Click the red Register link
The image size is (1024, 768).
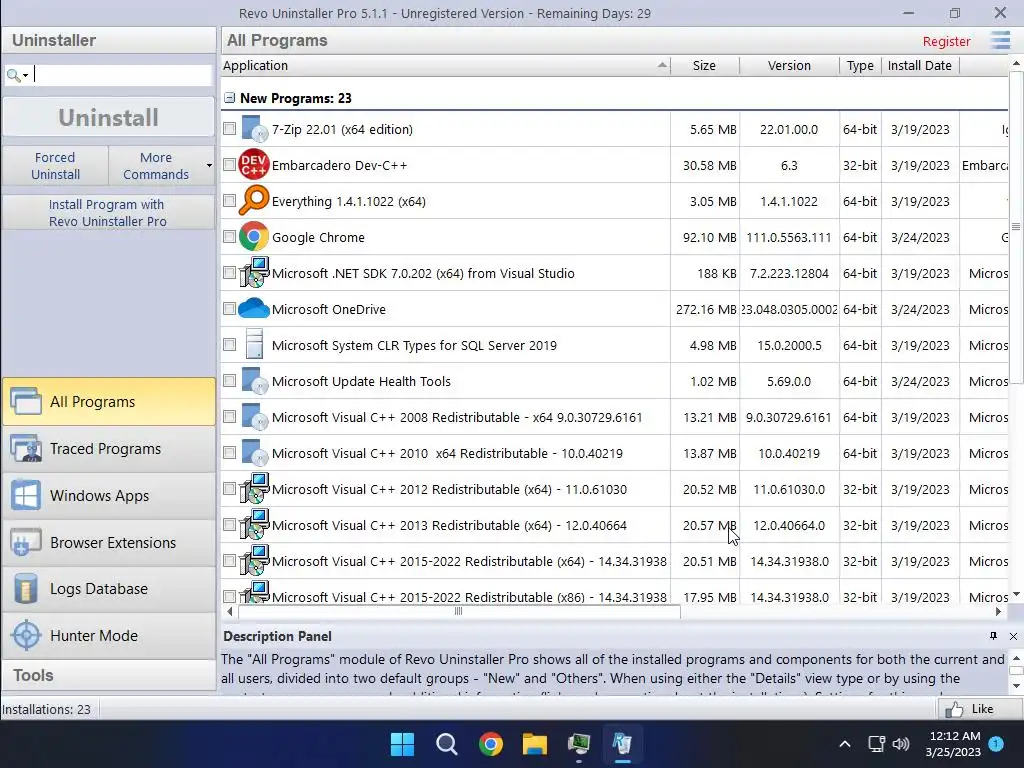[x=946, y=41]
